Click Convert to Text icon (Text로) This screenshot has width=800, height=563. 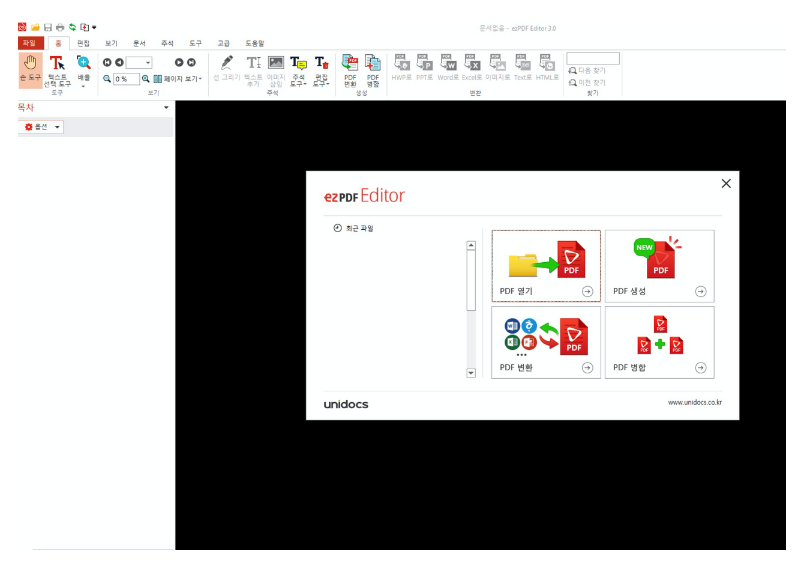(x=522, y=67)
